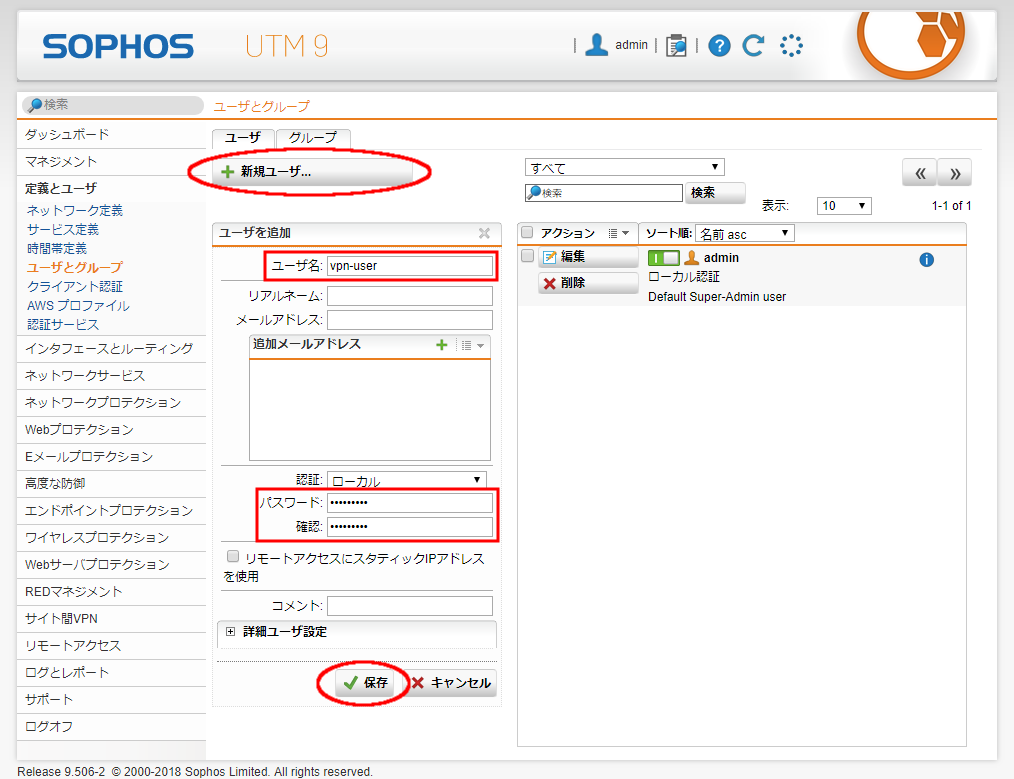Expand the 詳細ユーザ設定 section

(x=231, y=632)
